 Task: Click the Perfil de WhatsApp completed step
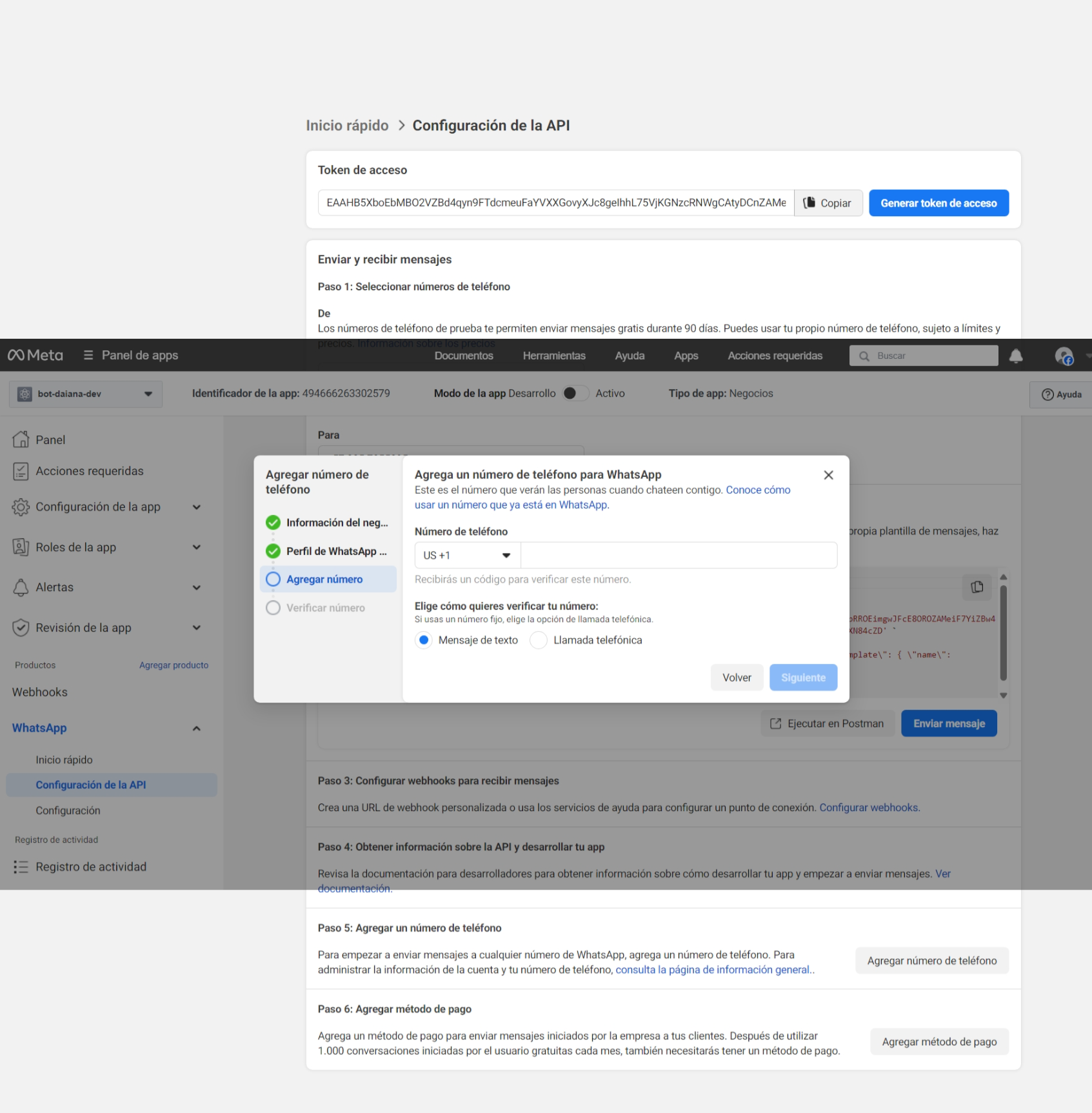[x=328, y=552]
